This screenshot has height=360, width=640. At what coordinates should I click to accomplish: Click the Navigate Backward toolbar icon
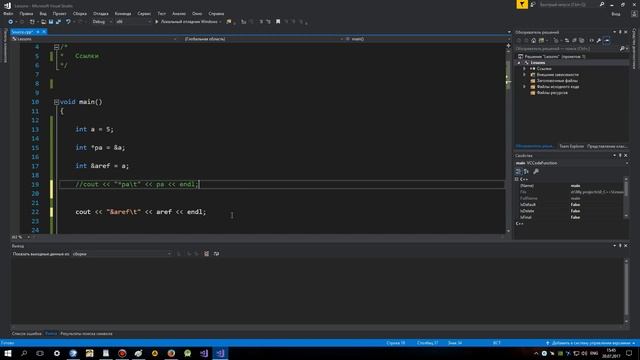coord(11,22)
